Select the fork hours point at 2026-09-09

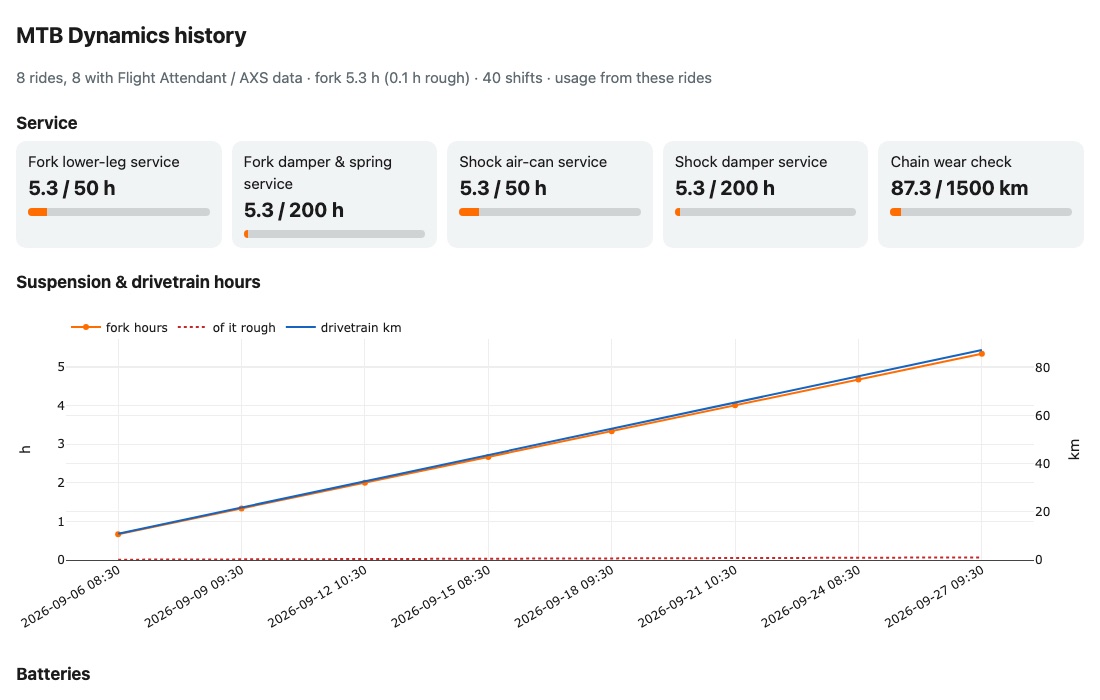(x=241, y=509)
